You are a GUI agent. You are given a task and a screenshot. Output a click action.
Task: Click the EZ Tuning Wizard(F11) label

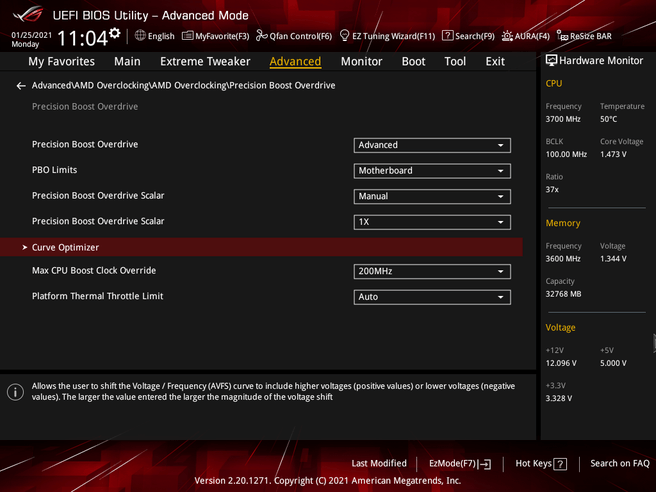click(x=394, y=36)
